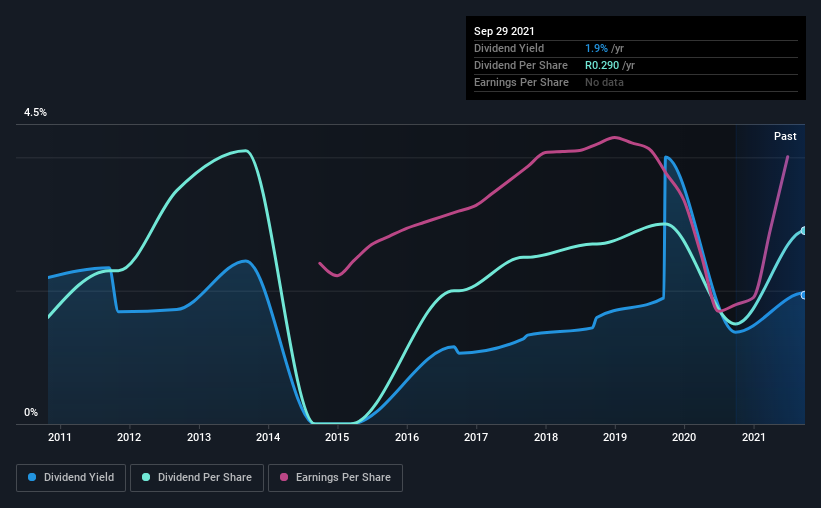The width and height of the screenshot is (821, 508).
Task: Click the 2015 x-axis label
Action: pos(337,437)
